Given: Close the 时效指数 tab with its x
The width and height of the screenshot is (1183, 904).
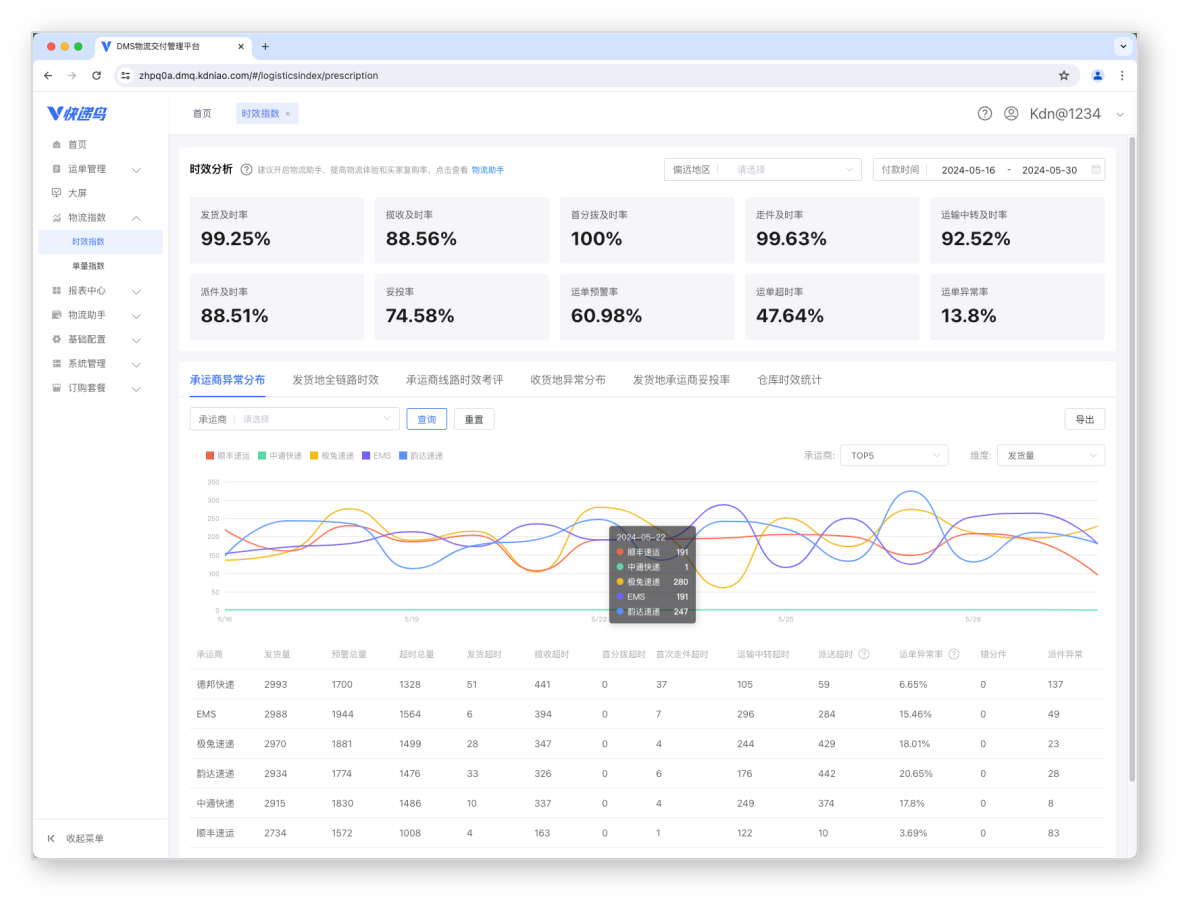Looking at the screenshot, I should (x=288, y=114).
